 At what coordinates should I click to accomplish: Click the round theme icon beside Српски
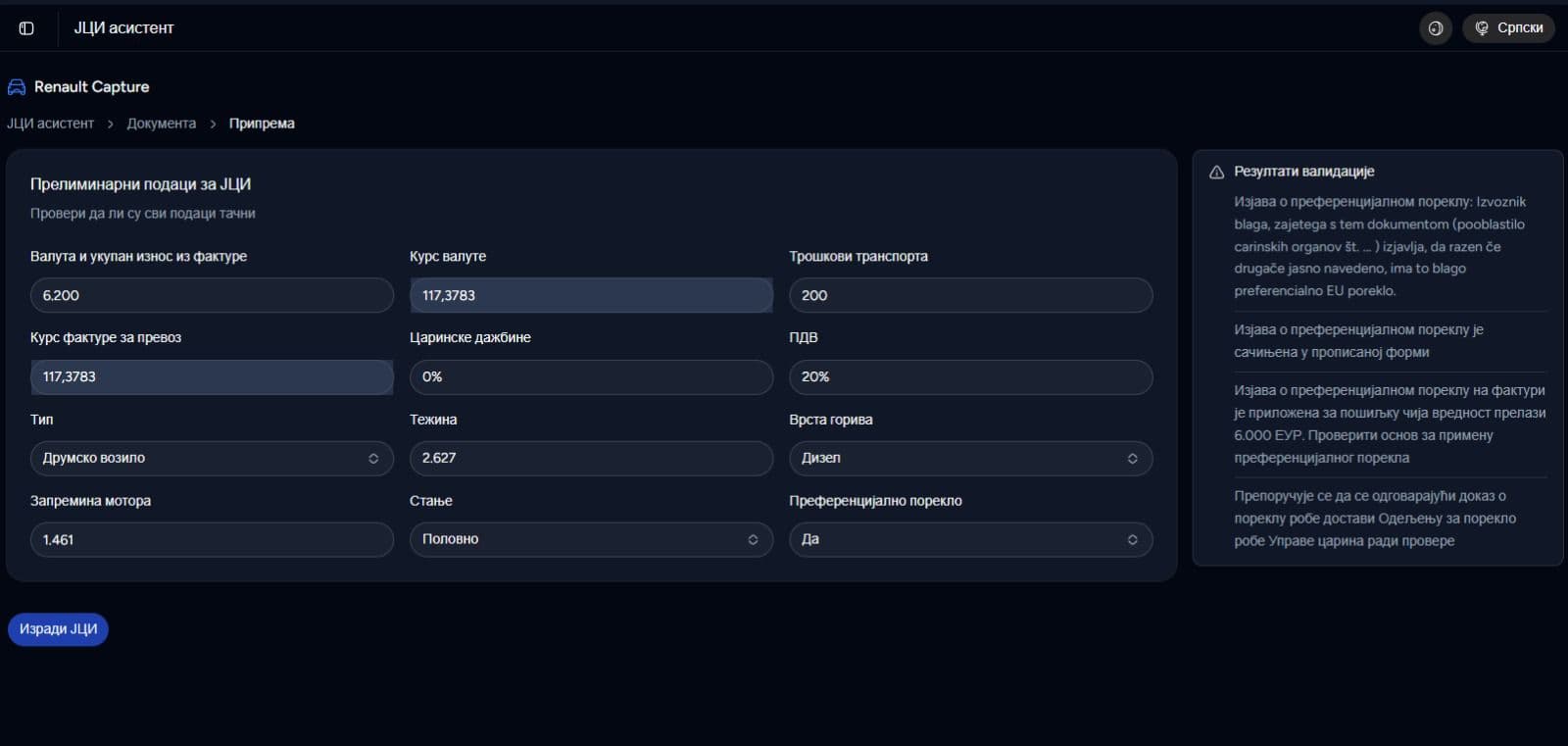[1435, 28]
